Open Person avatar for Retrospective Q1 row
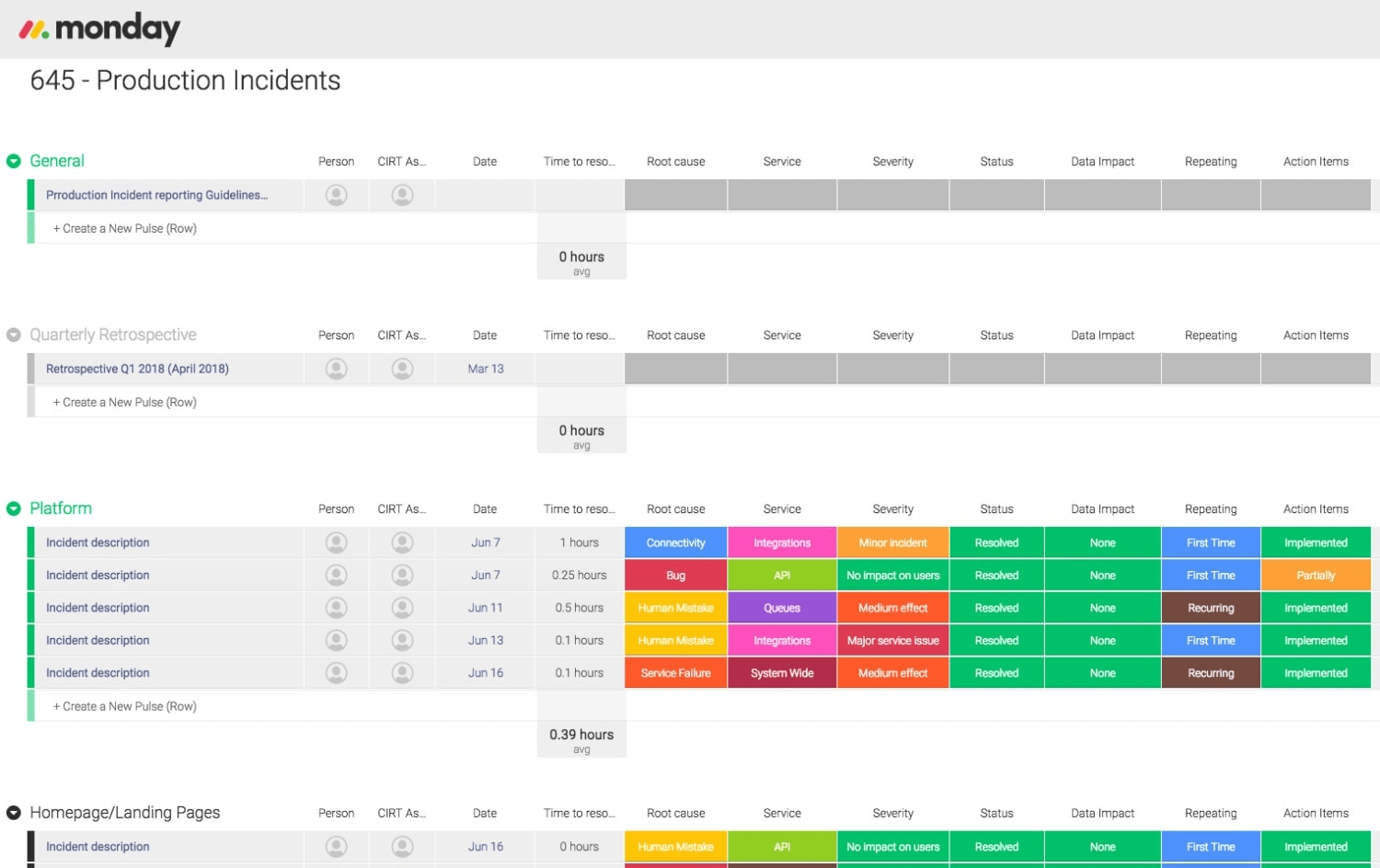 [337, 369]
